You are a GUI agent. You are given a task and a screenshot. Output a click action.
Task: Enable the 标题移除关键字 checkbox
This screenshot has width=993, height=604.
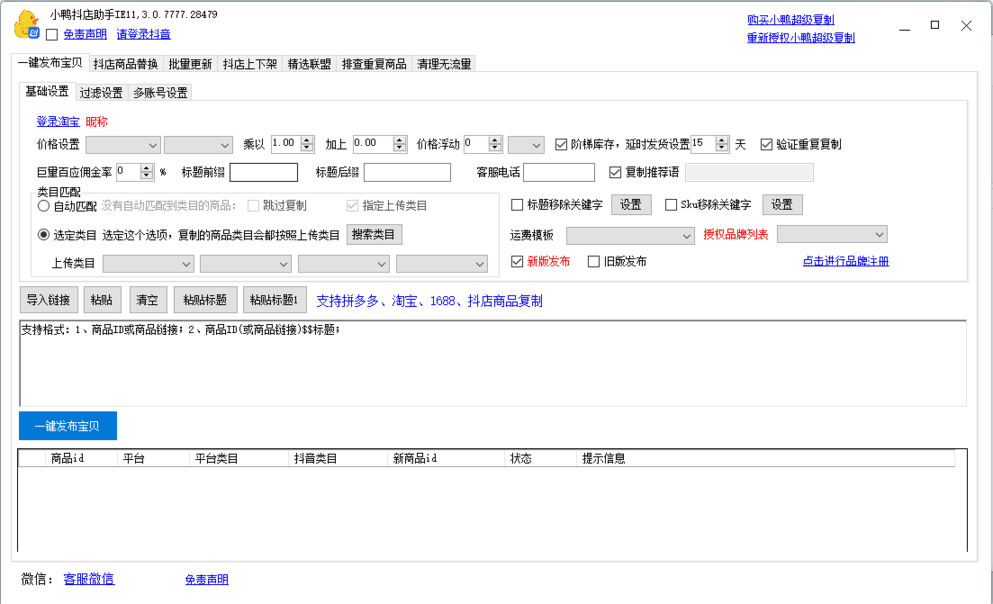pos(517,205)
